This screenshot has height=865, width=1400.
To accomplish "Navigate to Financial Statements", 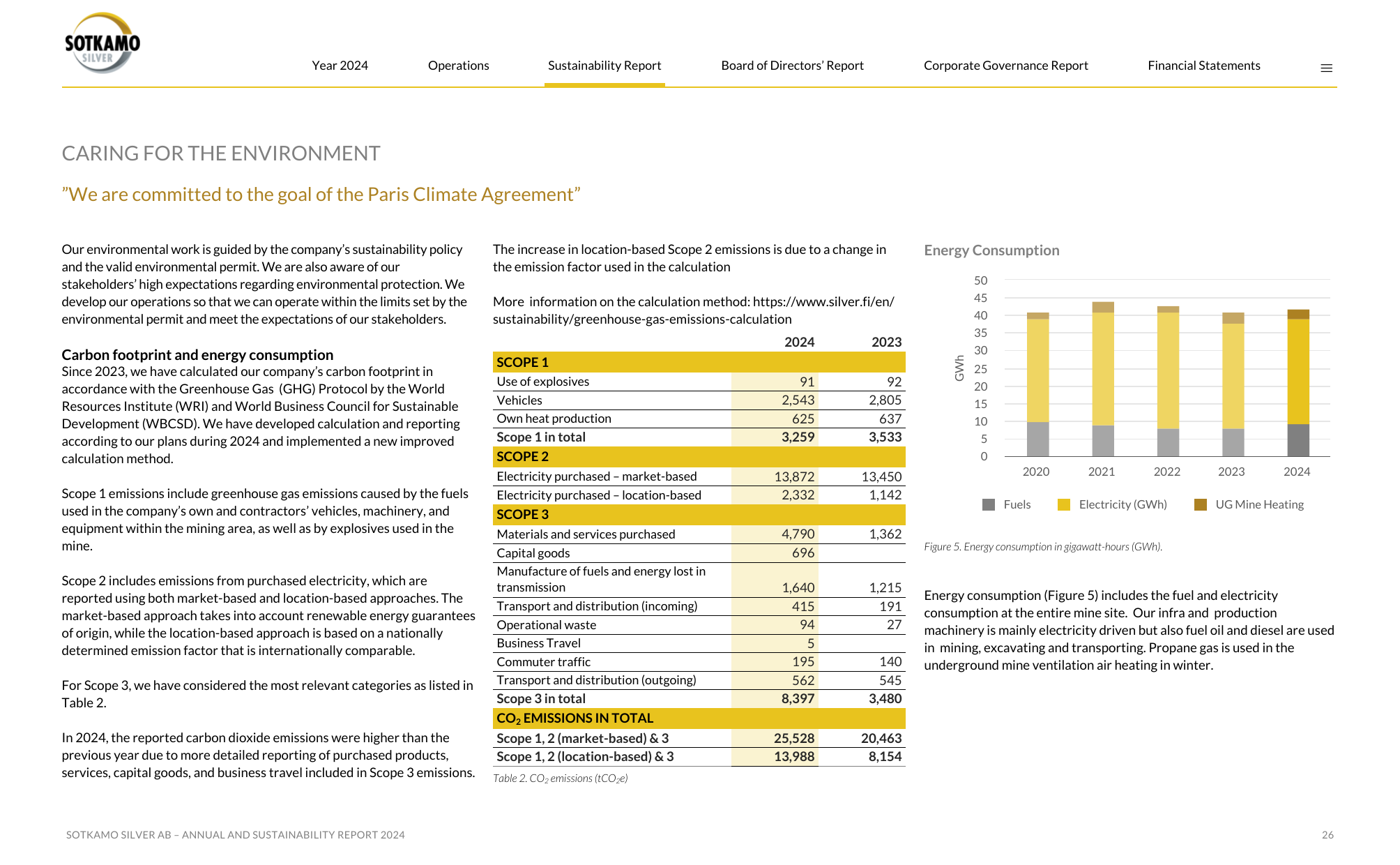I will coord(1203,66).
